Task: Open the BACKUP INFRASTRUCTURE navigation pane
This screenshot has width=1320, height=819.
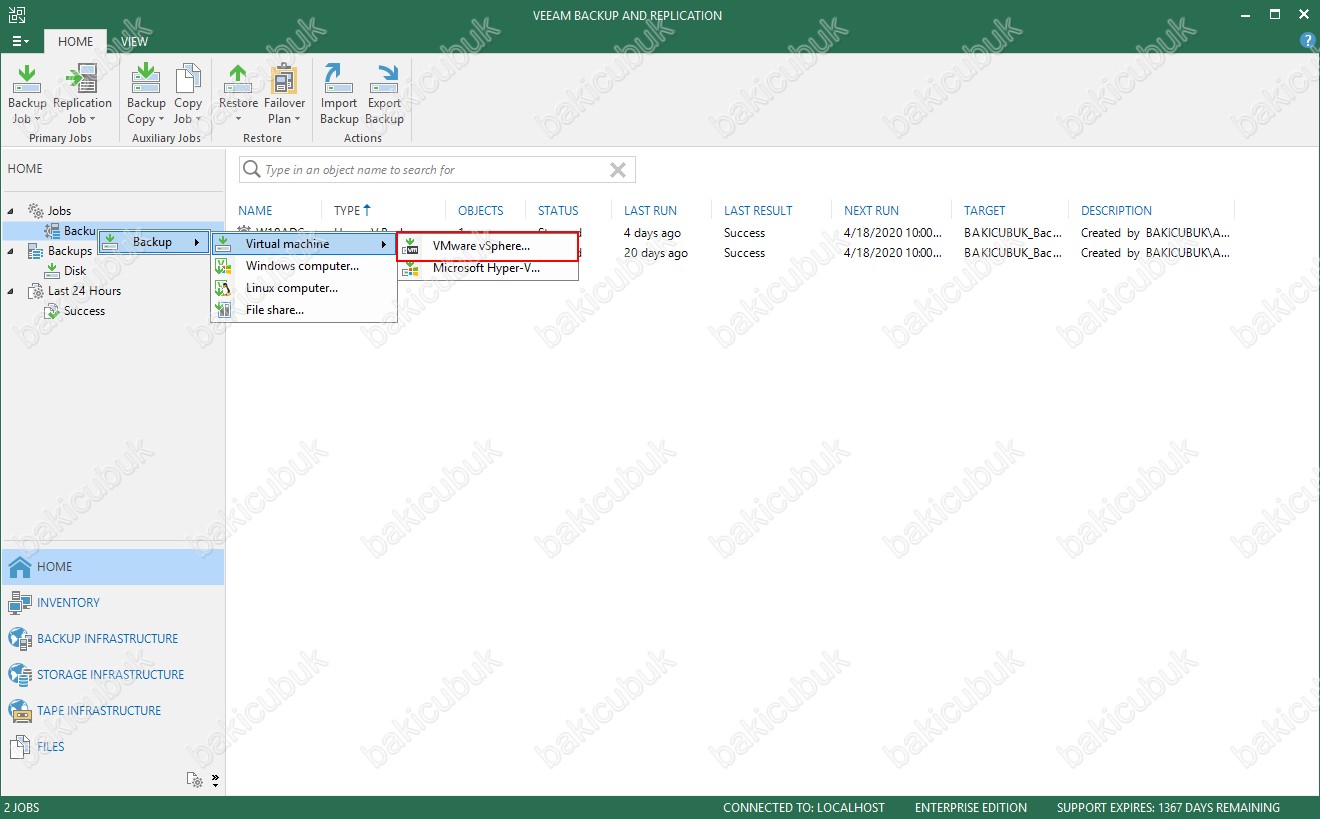Action: (x=112, y=639)
